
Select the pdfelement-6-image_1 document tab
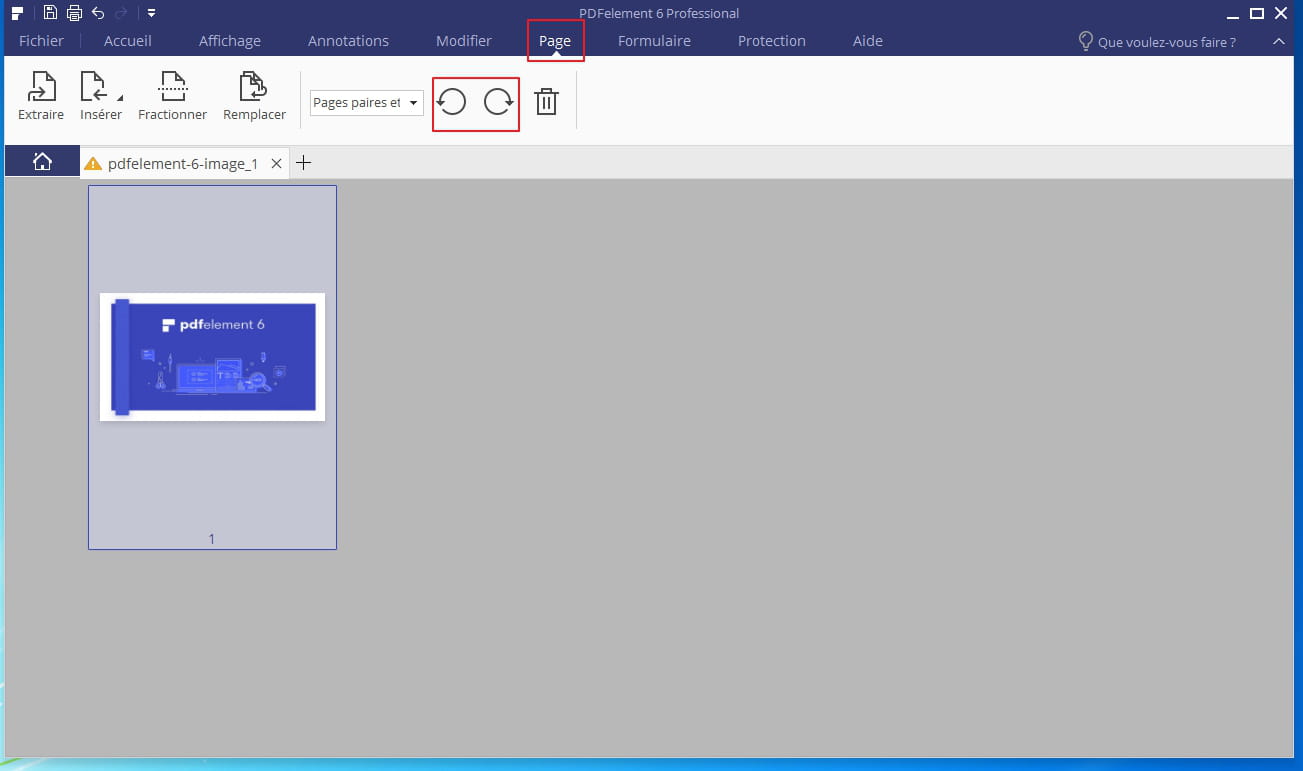point(185,163)
